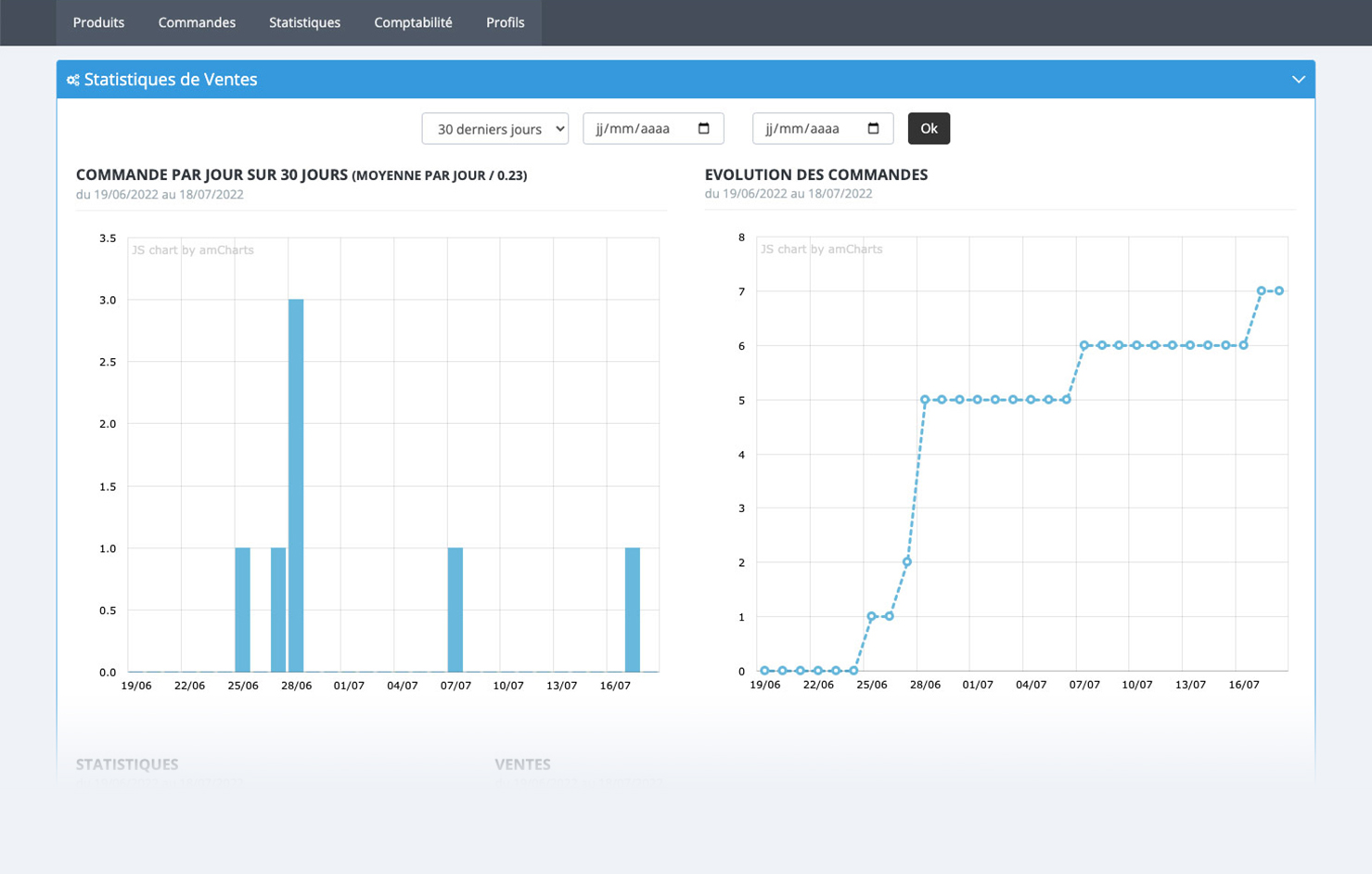Click the tallest bar at 28/06
The height and width of the screenshot is (874, 1372).
click(296, 482)
